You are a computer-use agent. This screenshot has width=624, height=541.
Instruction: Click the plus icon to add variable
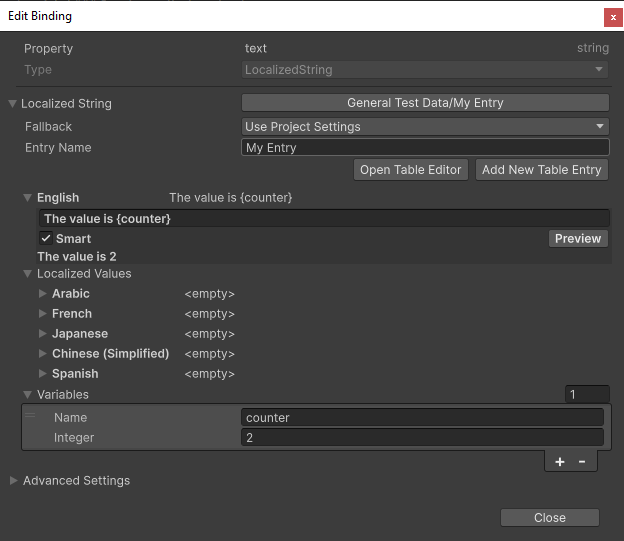[x=559, y=461]
